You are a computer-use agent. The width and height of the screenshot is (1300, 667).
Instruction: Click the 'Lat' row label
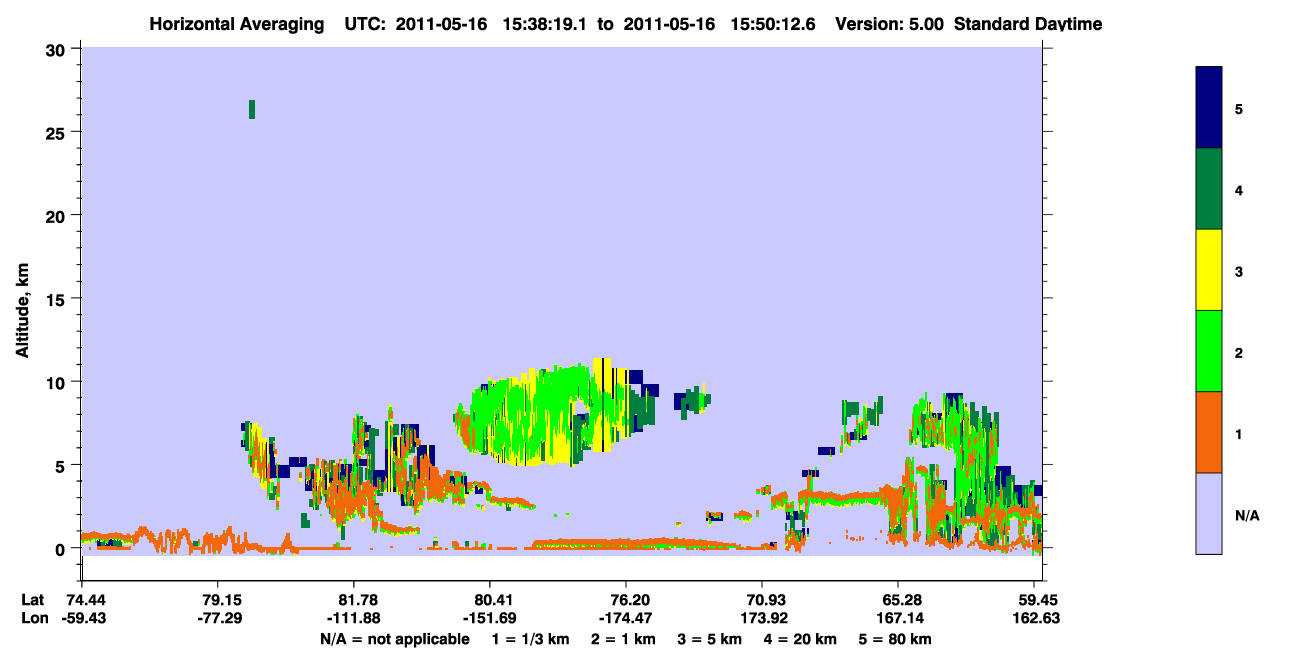[x=33, y=600]
